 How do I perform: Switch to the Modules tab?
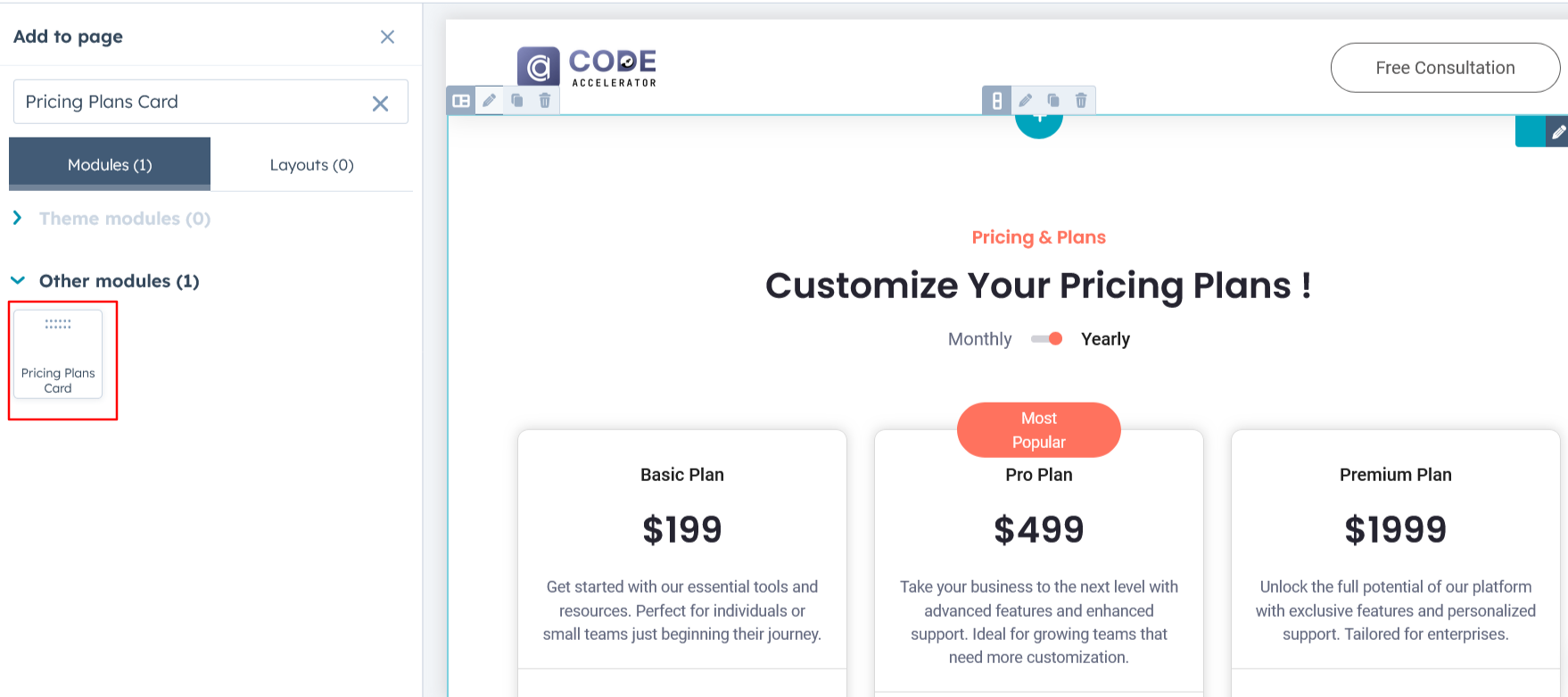[110, 165]
